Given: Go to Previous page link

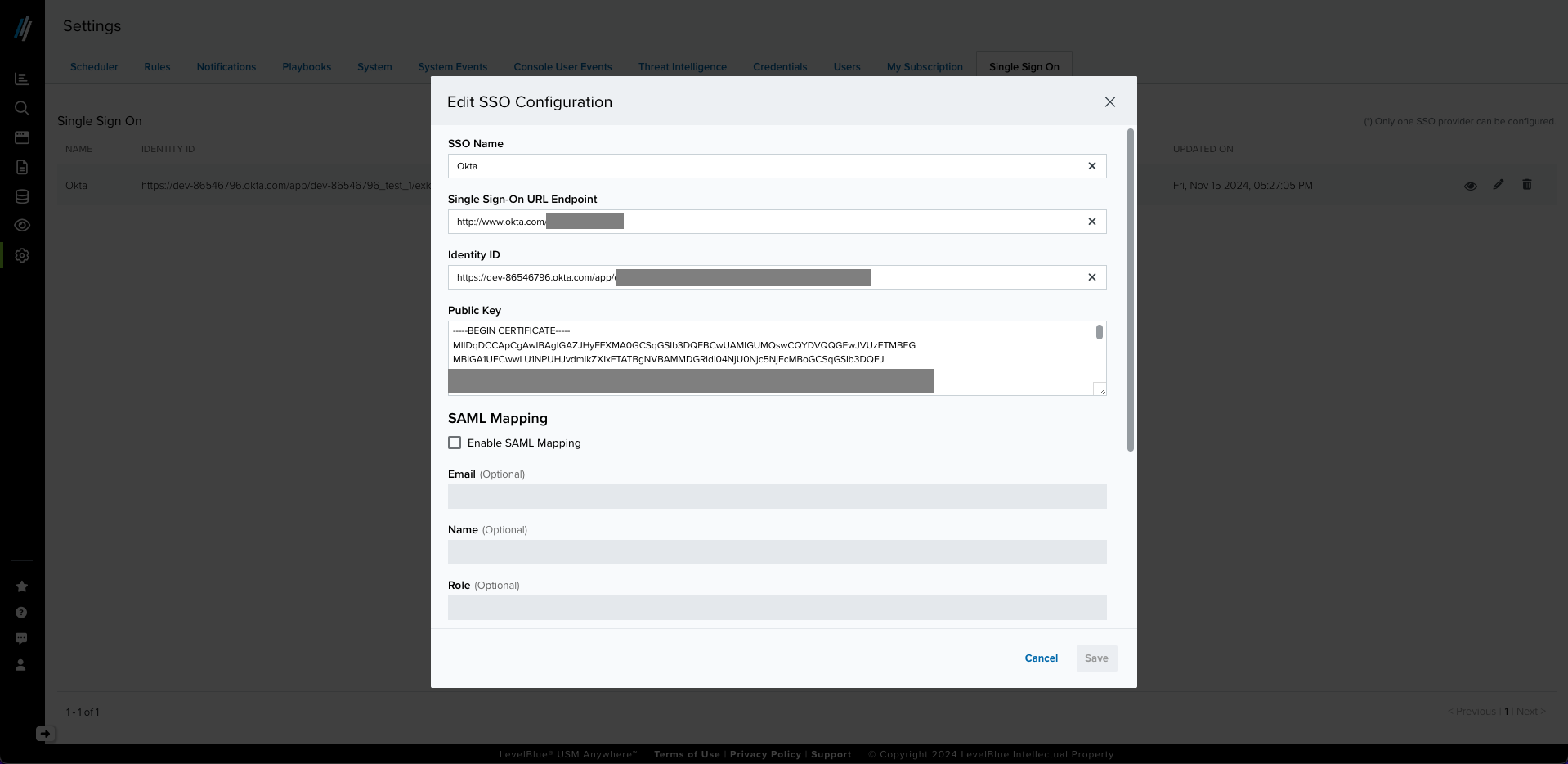Looking at the screenshot, I should tap(1472, 712).
